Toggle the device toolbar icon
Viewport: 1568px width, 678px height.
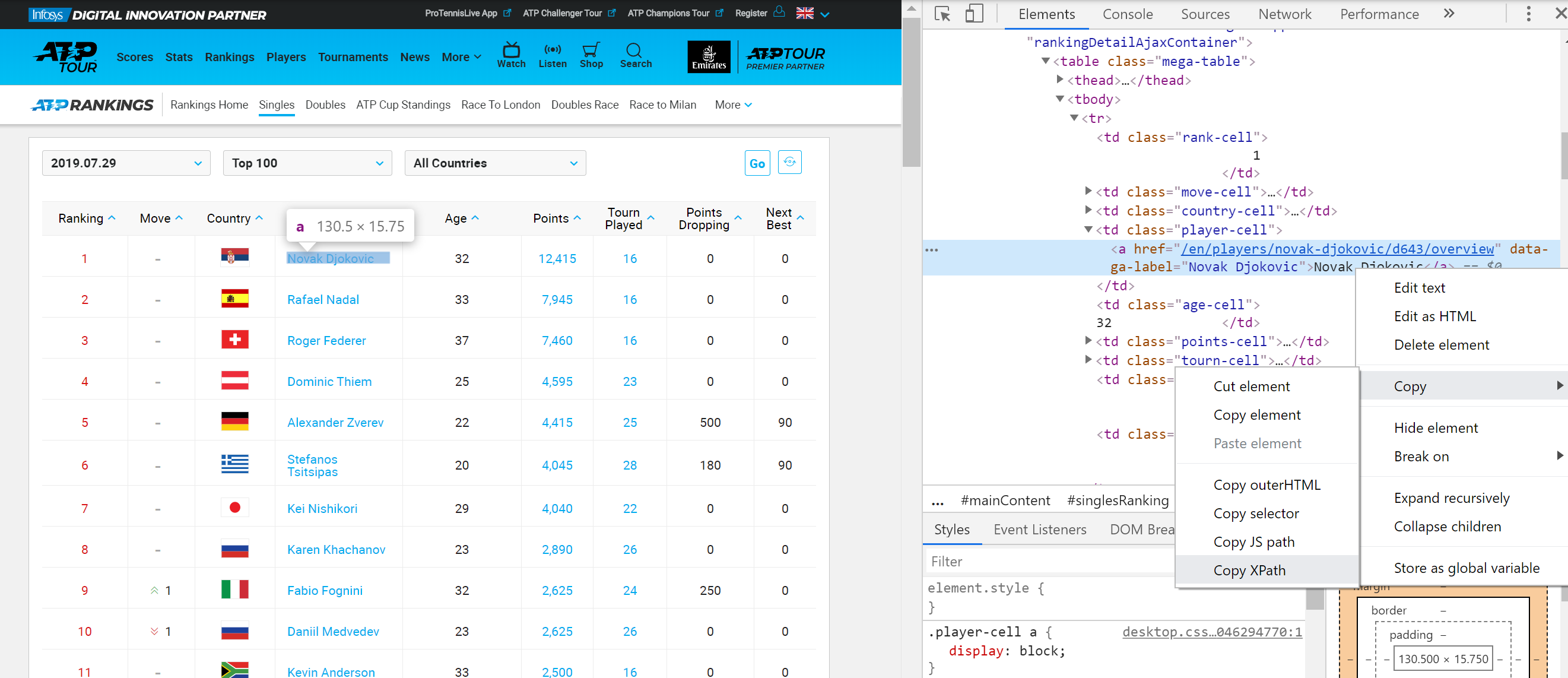coord(973,14)
